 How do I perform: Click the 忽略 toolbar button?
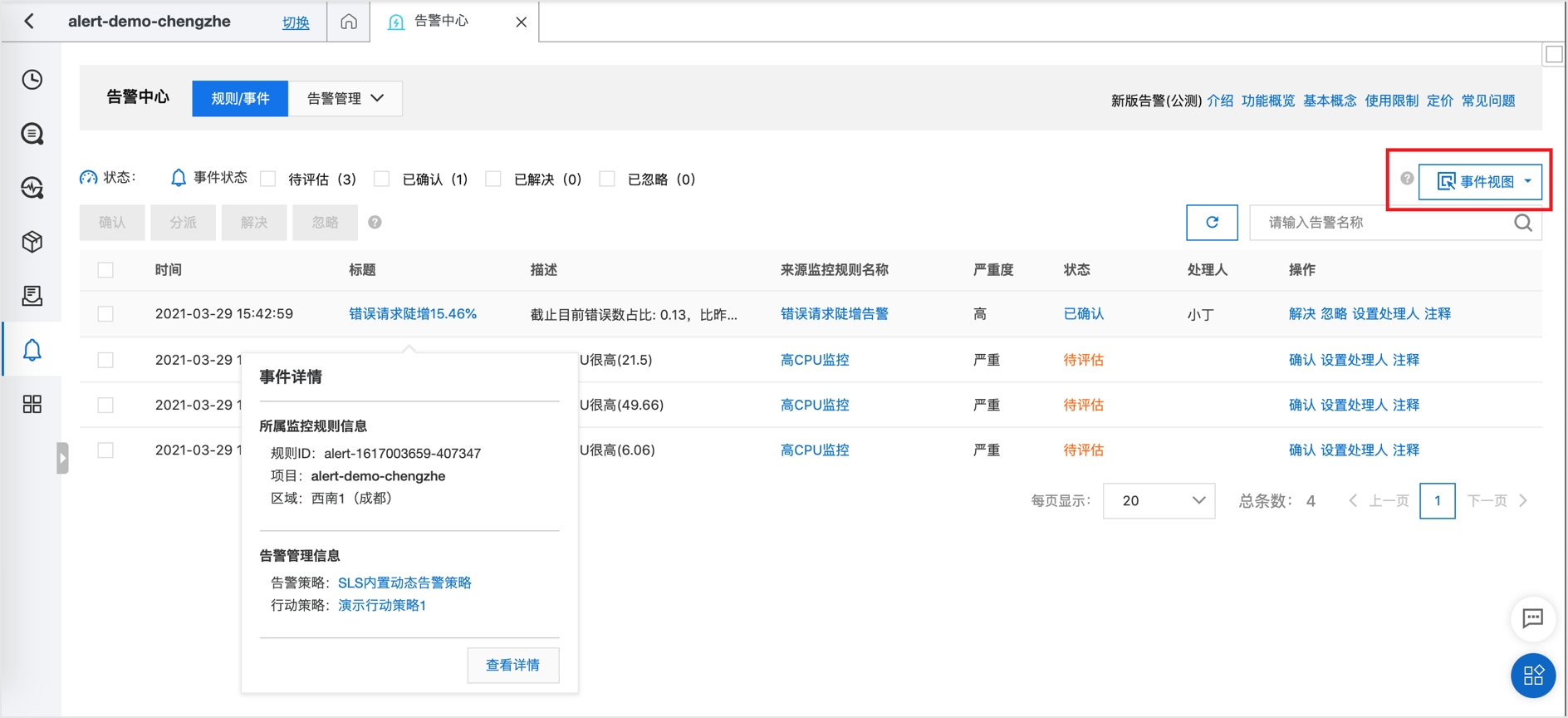pyautogui.click(x=326, y=223)
